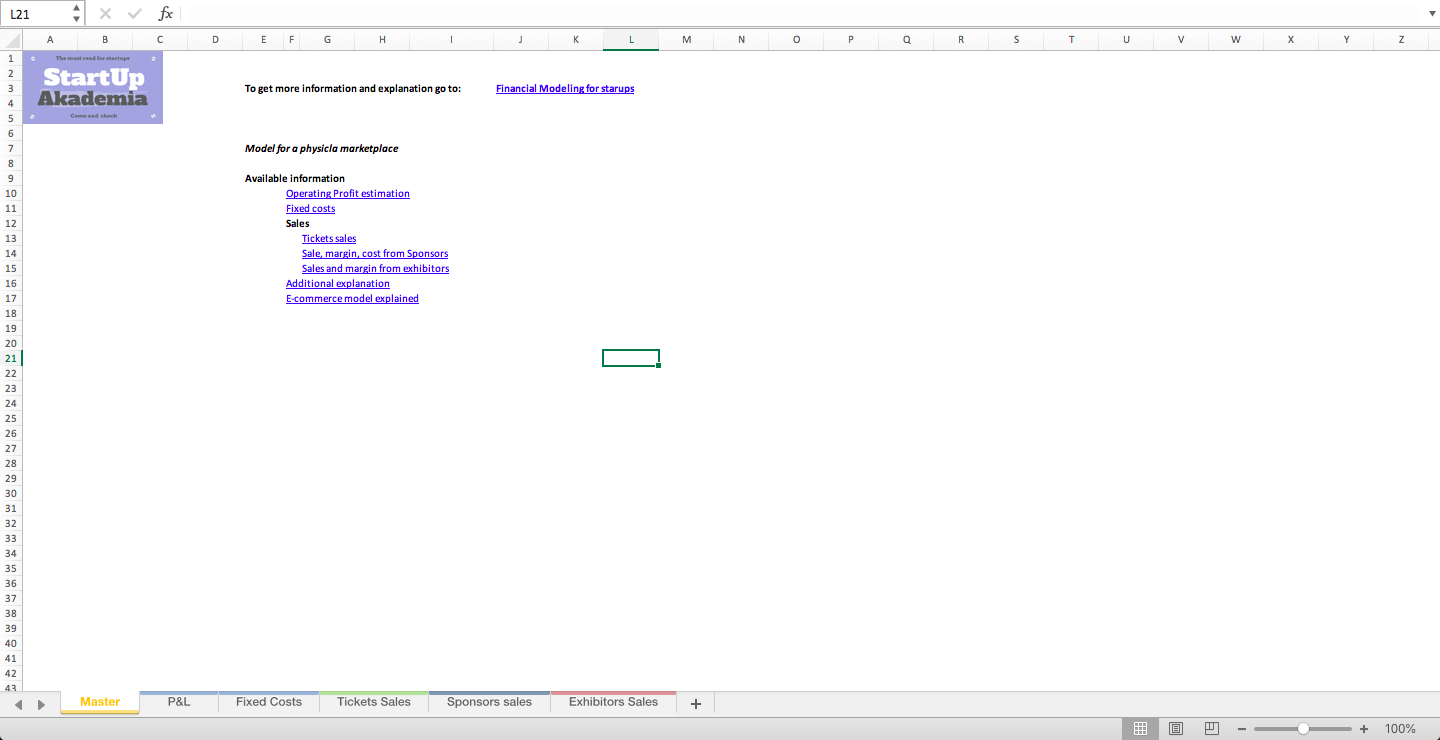
Task: Open Financial Modeling for starups link
Action: point(565,88)
